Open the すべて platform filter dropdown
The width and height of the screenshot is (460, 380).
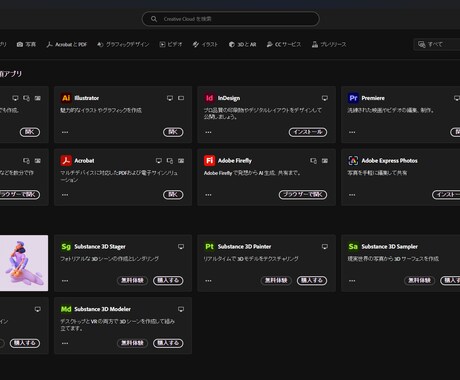(437, 44)
